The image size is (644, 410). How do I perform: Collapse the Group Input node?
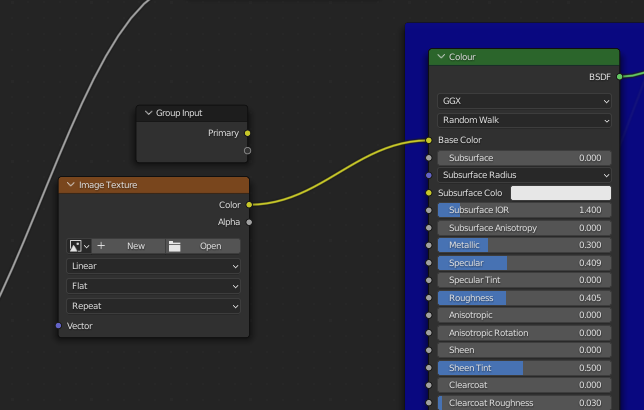click(148, 113)
